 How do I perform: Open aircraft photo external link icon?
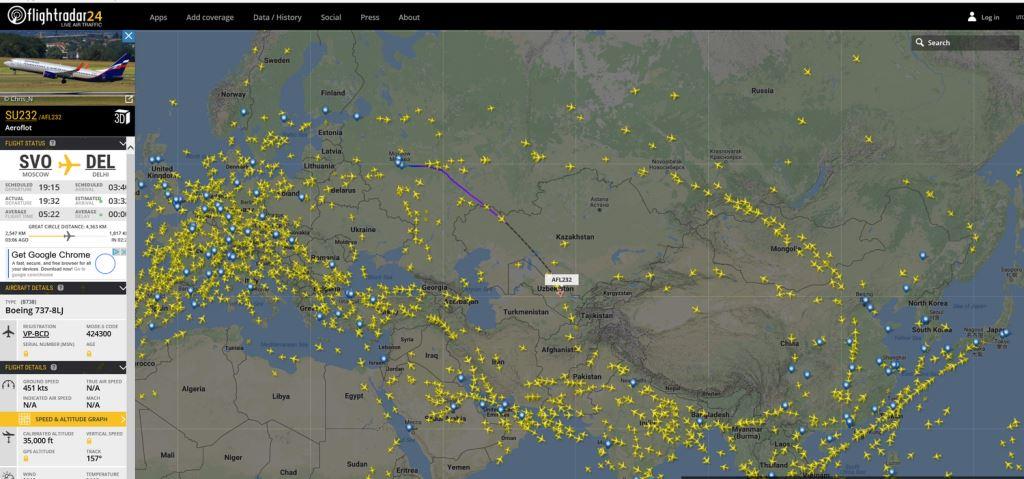click(129, 99)
